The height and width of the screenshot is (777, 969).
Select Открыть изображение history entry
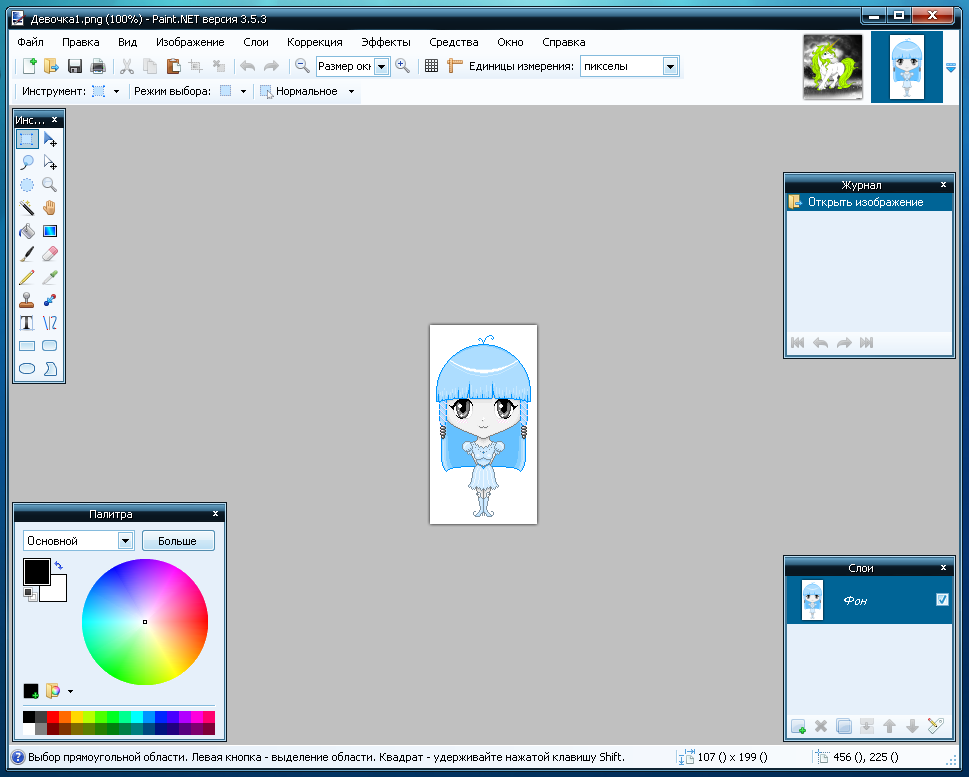click(869, 202)
